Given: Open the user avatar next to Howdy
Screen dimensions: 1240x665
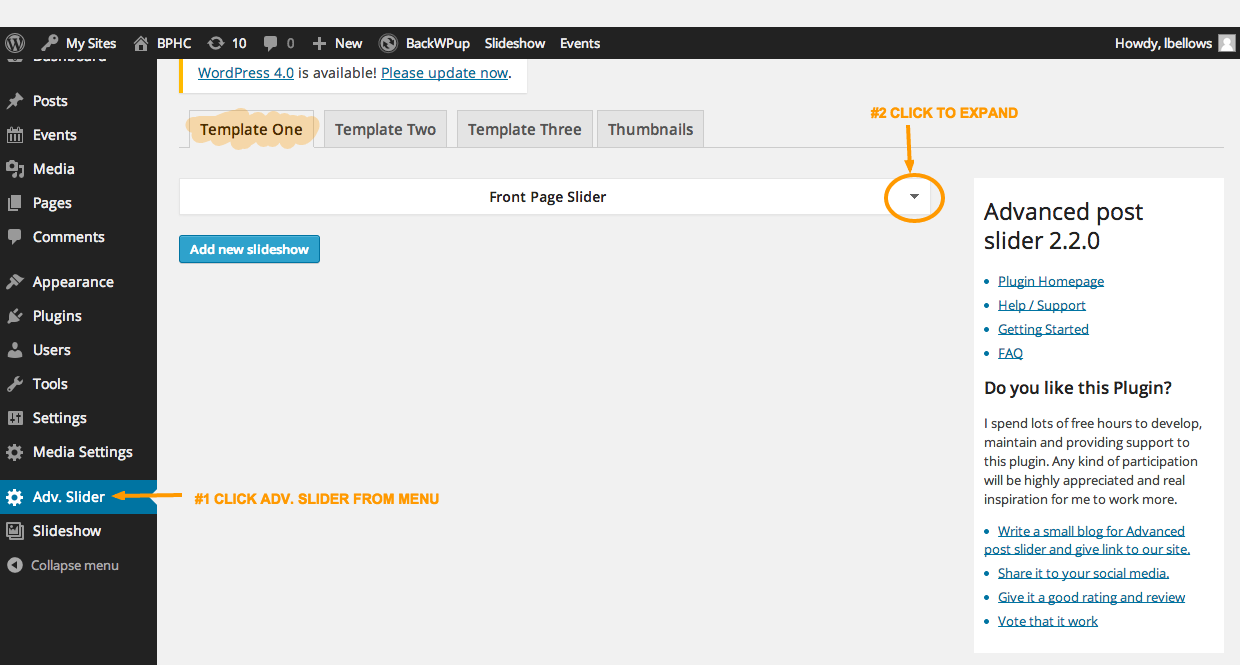Looking at the screenshot, I should point(1226,43).
